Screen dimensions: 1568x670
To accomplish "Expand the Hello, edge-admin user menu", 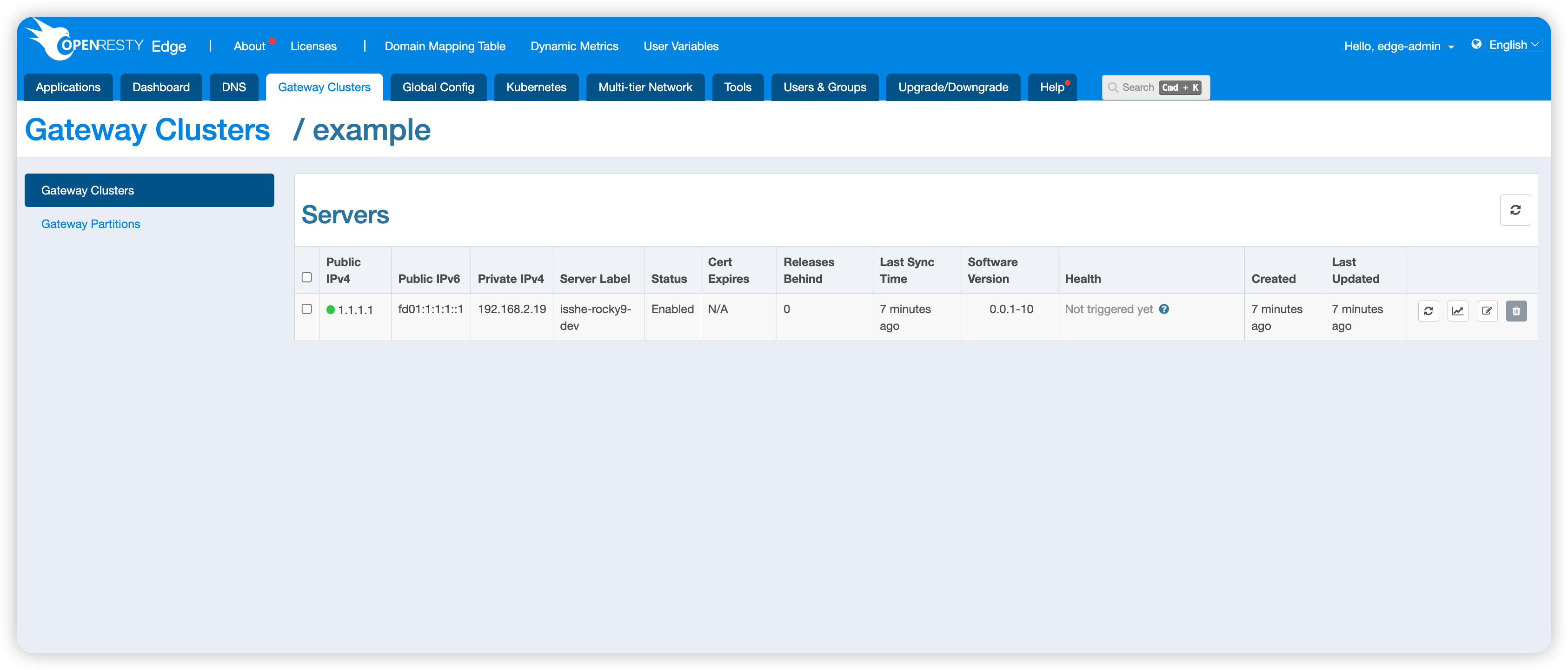I will 1398,46.
